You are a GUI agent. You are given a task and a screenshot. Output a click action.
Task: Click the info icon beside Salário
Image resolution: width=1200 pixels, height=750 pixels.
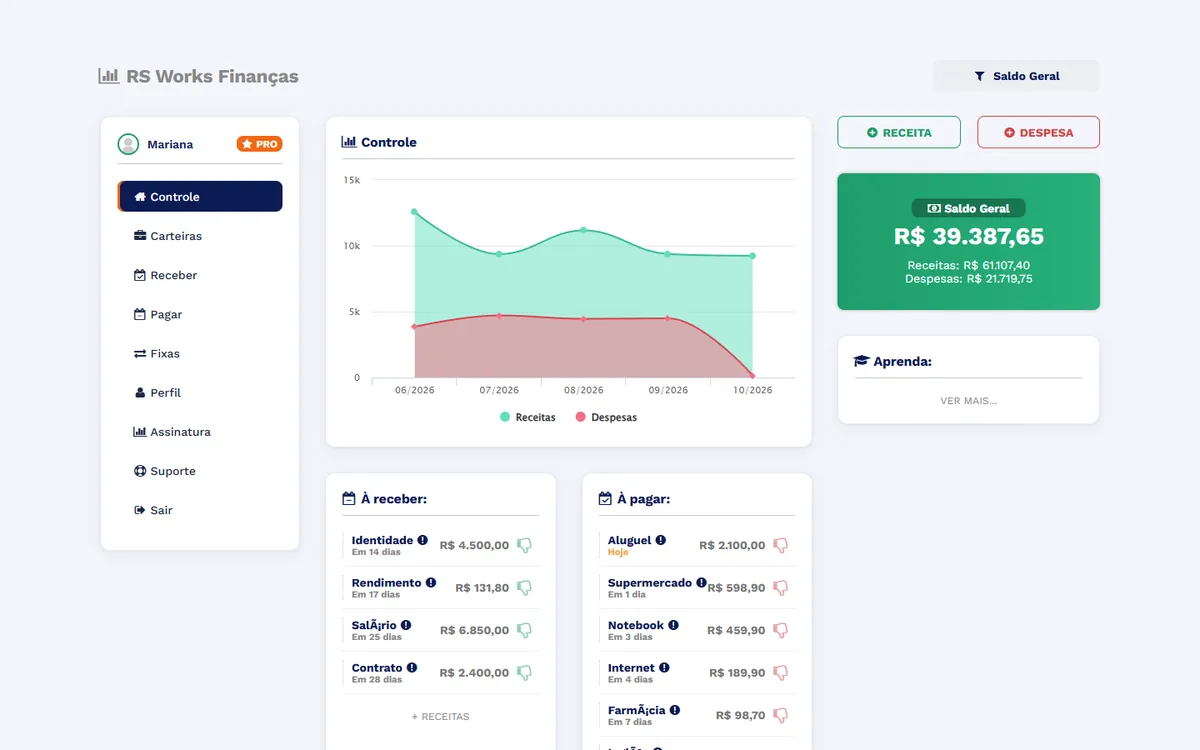coord(406,625)
